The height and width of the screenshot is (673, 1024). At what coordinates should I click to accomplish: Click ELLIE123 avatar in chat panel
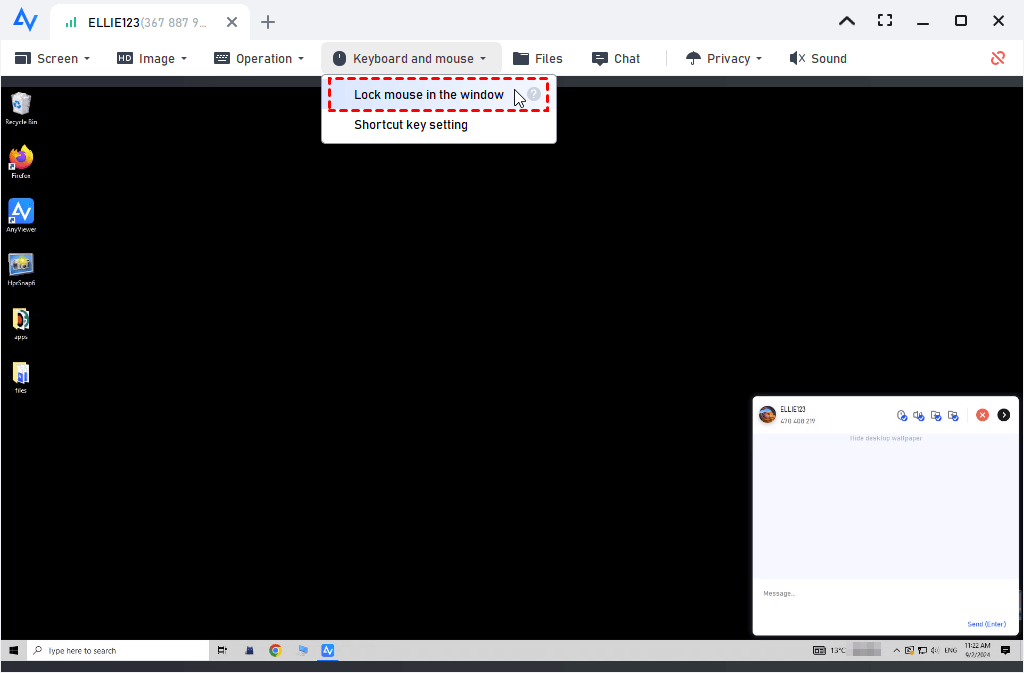(767, 415)
